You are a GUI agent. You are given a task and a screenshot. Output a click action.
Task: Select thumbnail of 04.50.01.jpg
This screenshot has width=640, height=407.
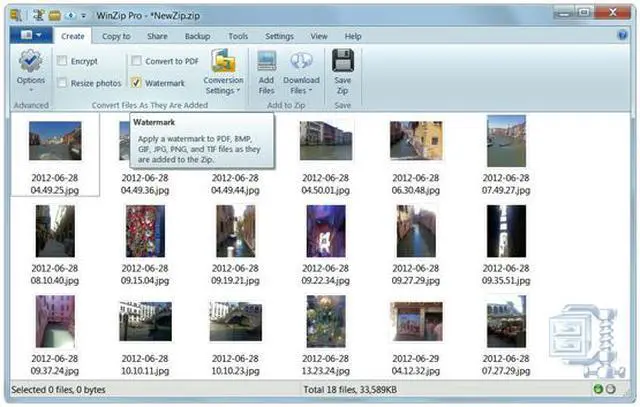pos(326,141)
